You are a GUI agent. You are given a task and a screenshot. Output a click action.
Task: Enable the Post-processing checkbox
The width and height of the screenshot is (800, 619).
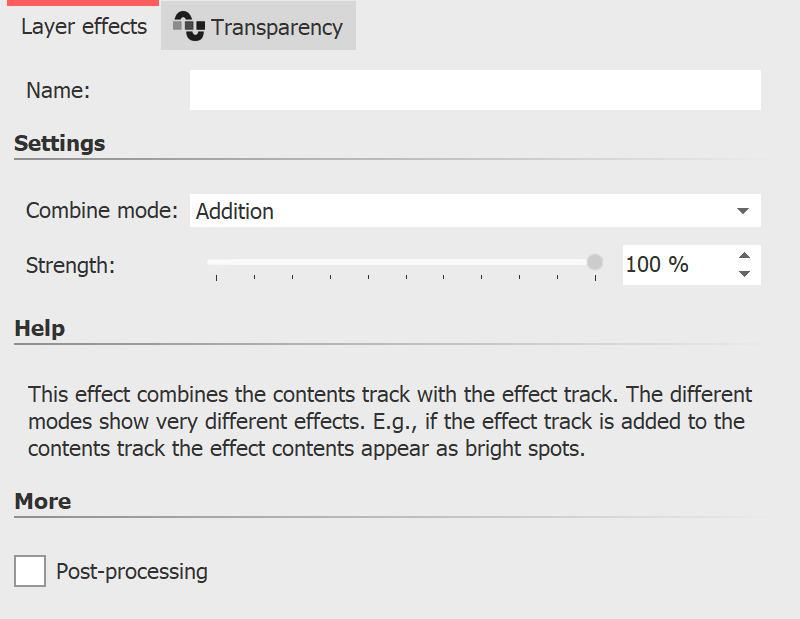point(29,571)
